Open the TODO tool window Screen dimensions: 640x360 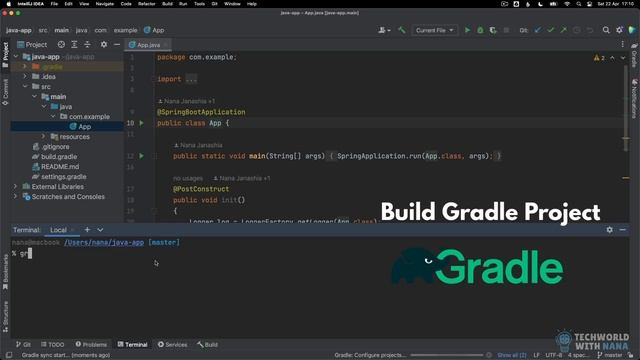coord(53,344)
